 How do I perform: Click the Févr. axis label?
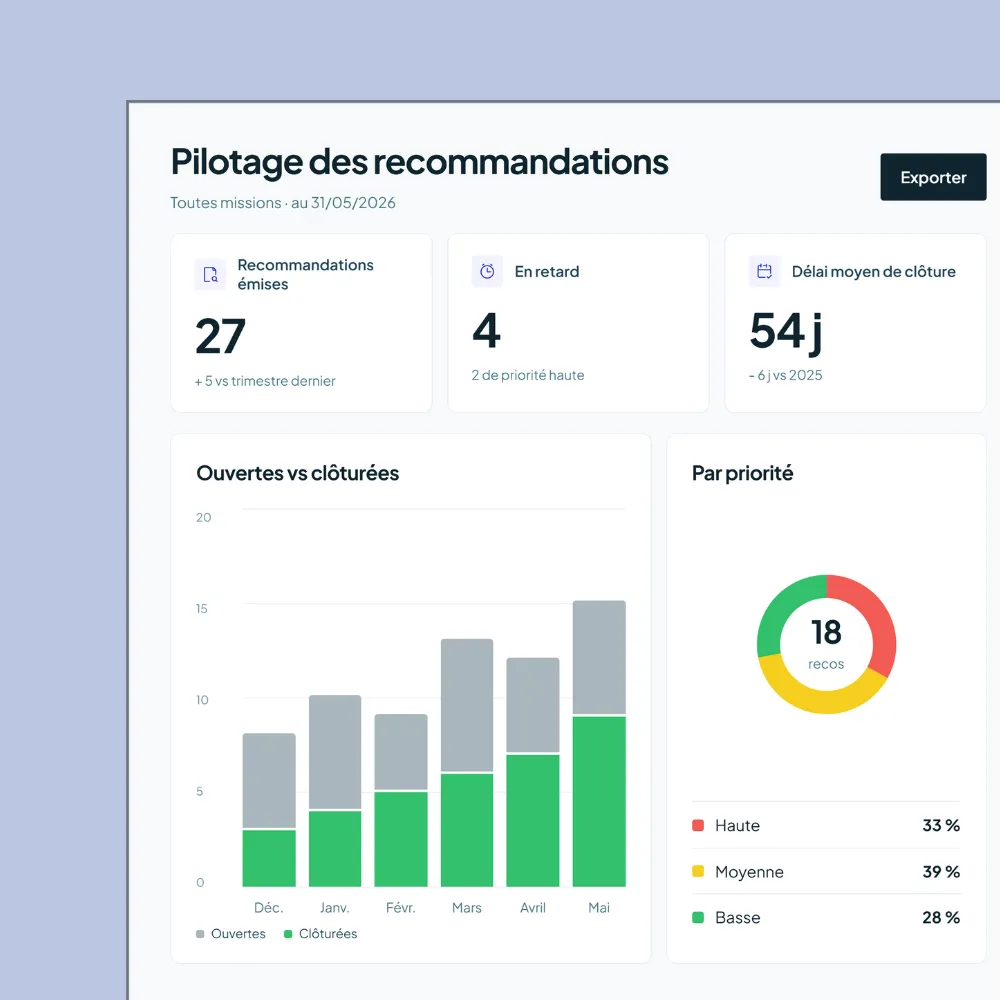pos(401,908)
